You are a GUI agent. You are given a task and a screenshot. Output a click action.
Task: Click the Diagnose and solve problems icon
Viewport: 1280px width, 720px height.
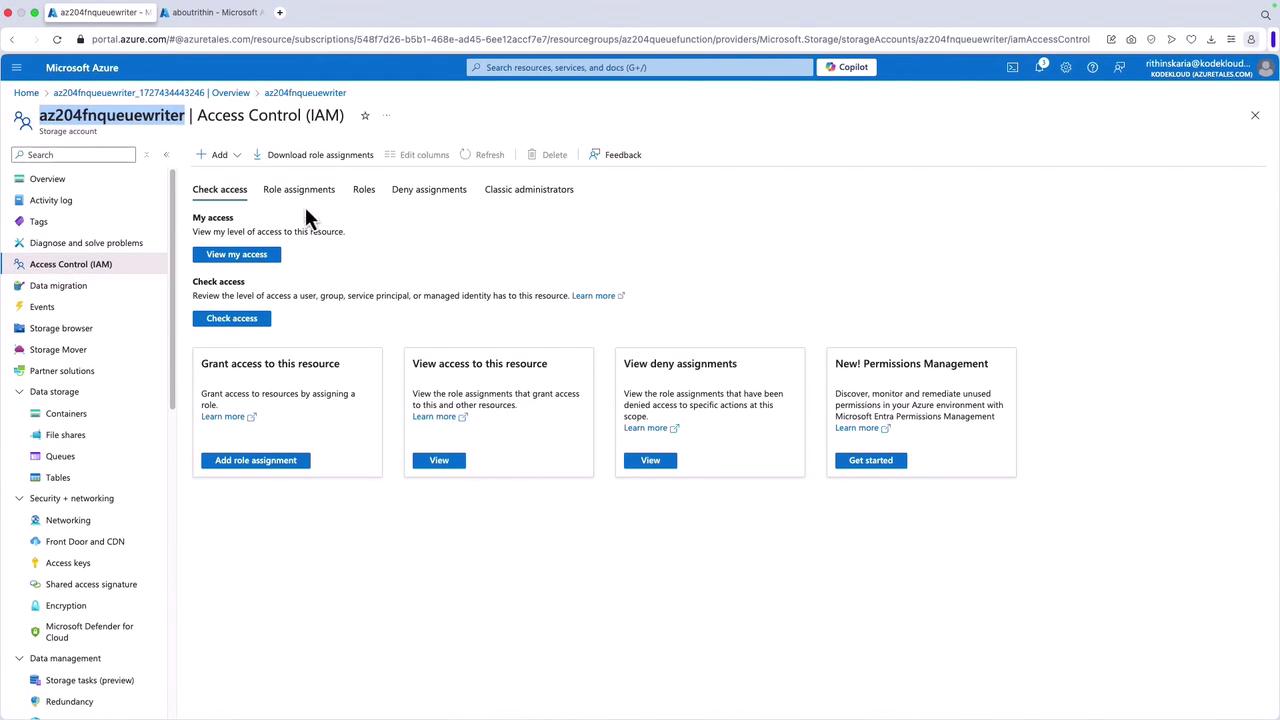pos(19,243)
